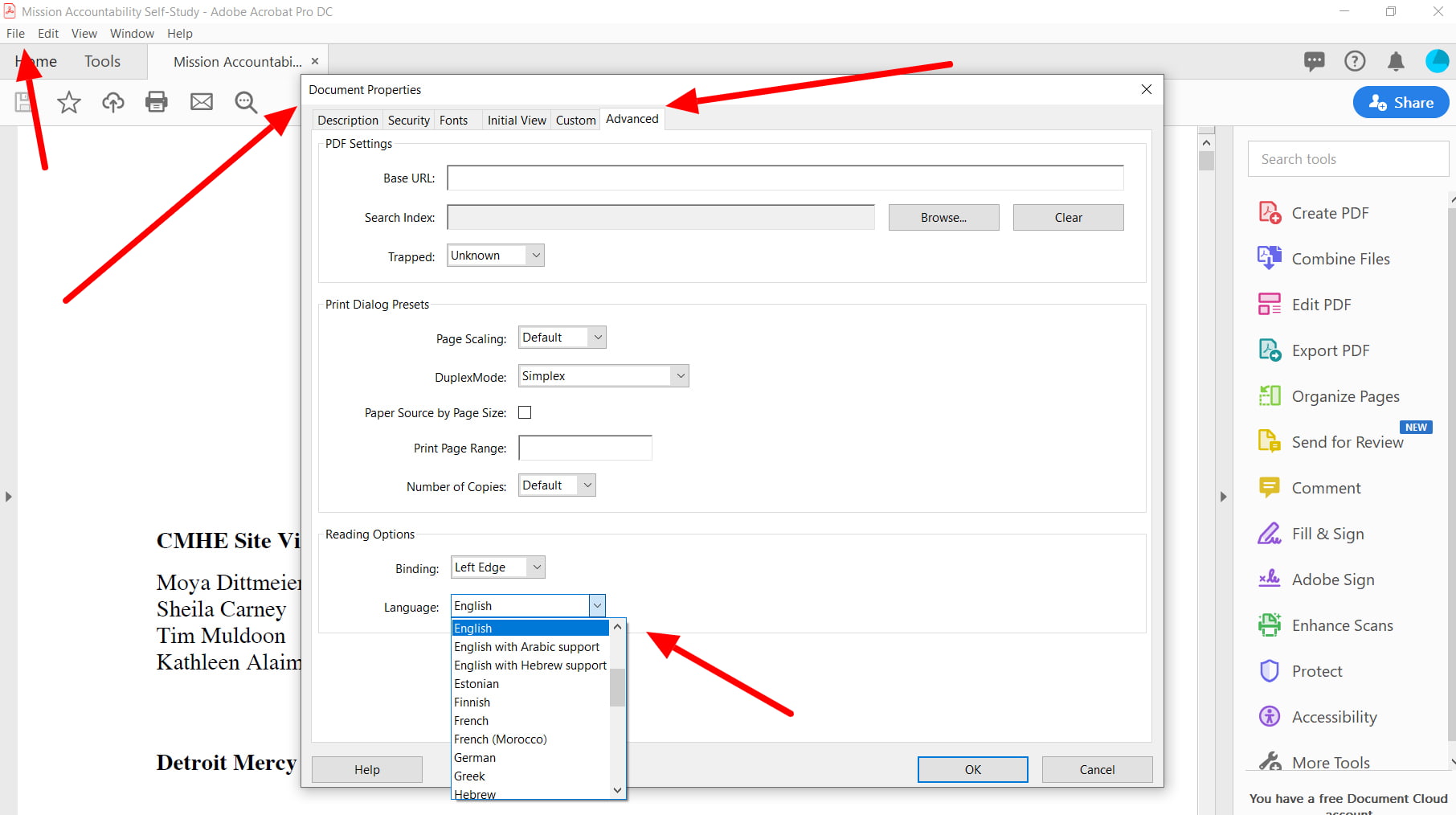Viewport: 1456px width, 815px height.
Task: Open More Tools in the side panel
Action: tap(1315, 762)
